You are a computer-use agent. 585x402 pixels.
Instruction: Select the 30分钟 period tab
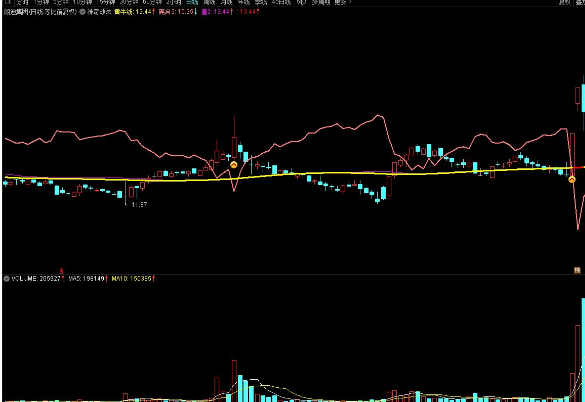click(129, 2)
